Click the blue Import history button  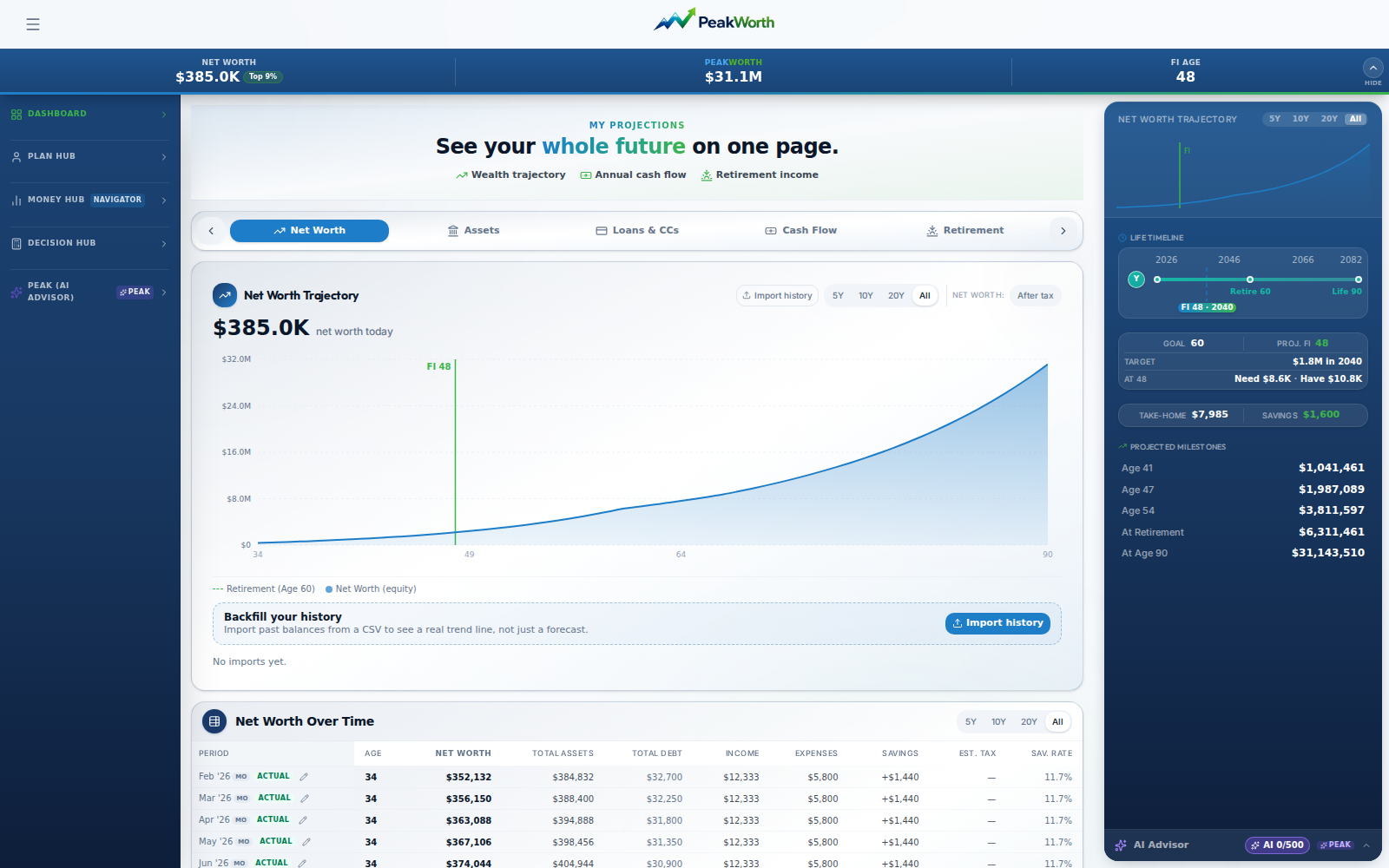tap(997, 623)
